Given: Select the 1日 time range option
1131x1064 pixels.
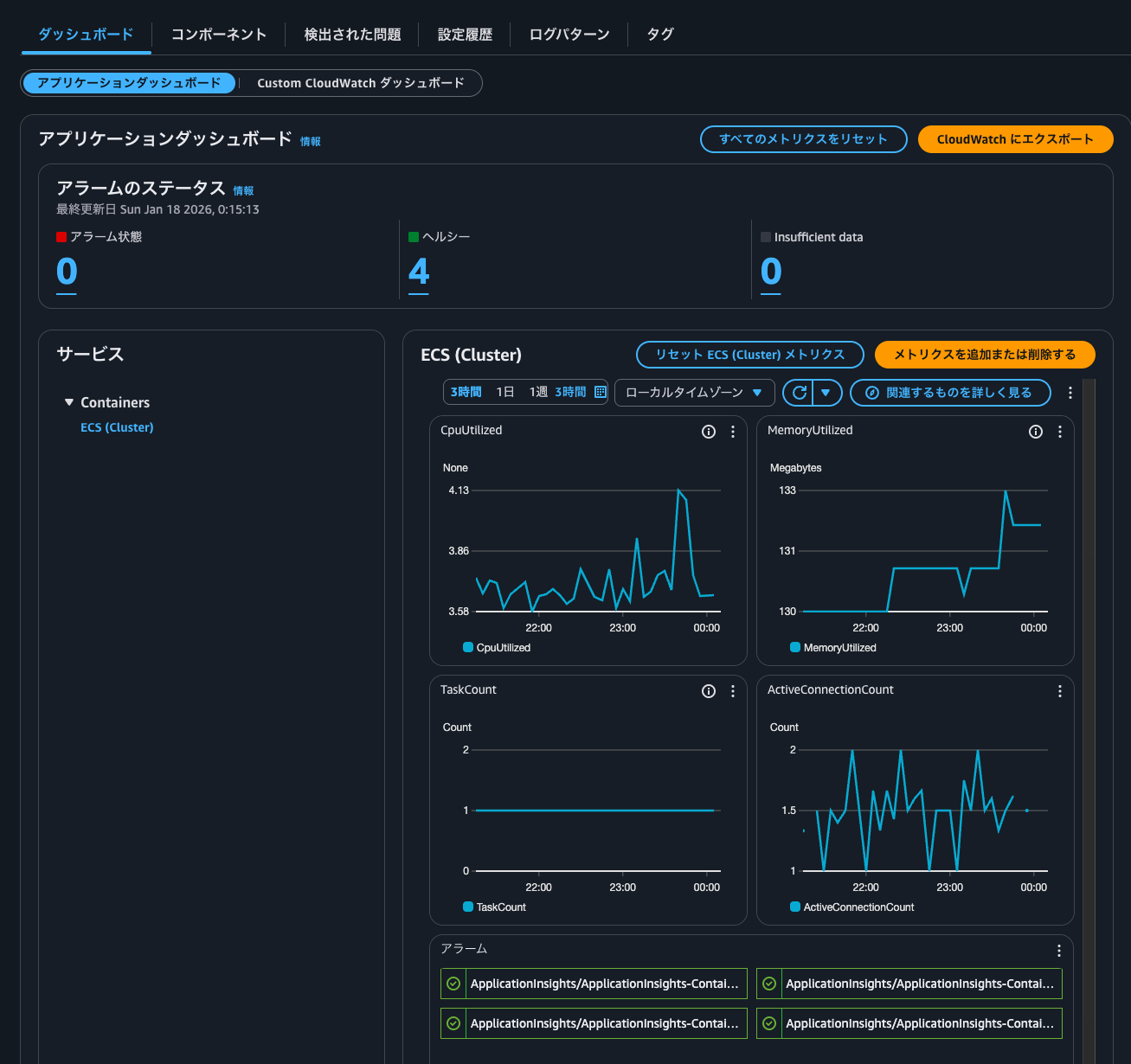Looking at the screenshot, I should (505, 392).
